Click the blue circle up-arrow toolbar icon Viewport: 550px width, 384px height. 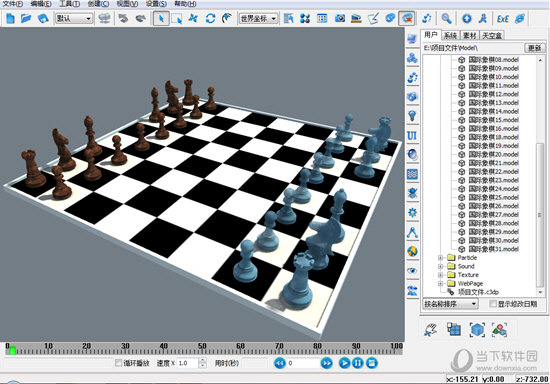tap(467, 18)
